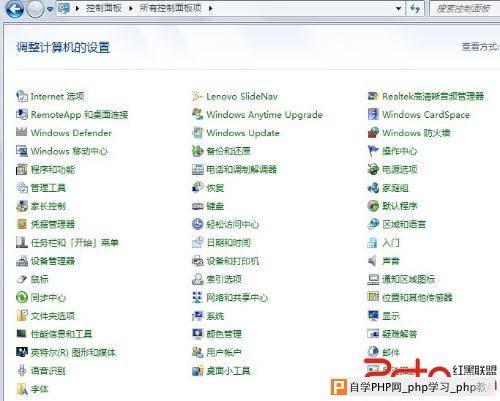Click the Windows Update icon
This screenshot has width=500, height=401.
(197, 132)
